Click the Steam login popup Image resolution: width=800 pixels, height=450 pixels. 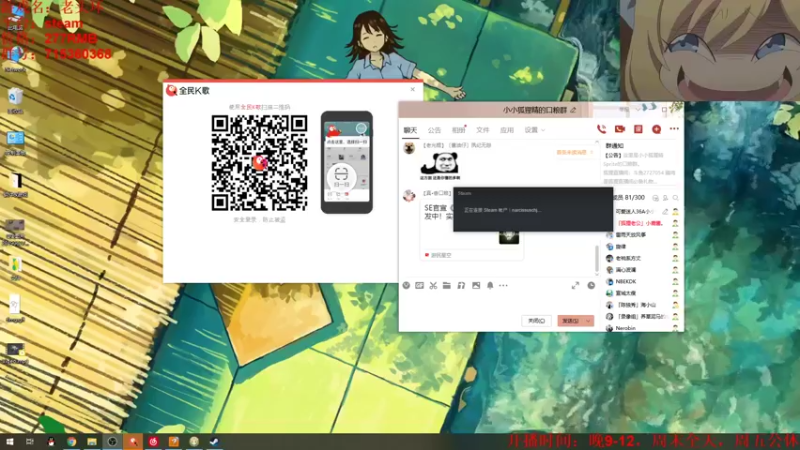click(533, 209)
